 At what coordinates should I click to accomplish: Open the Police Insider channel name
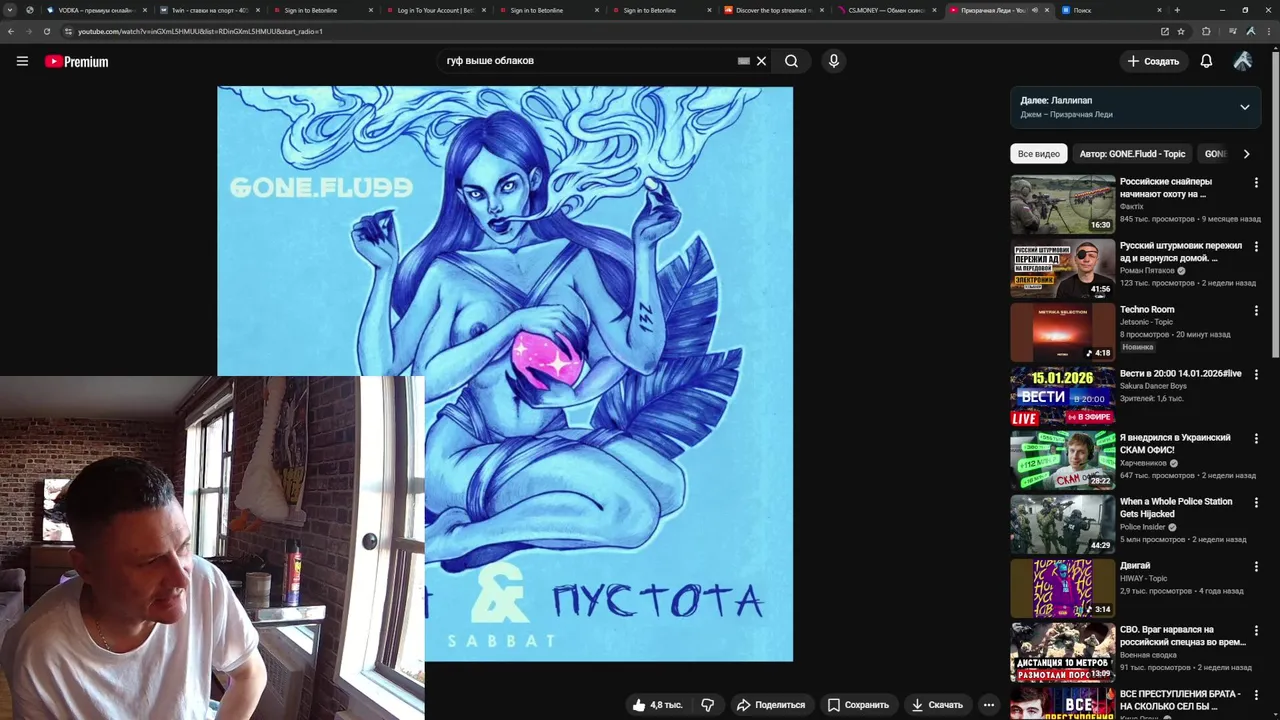[x=1141, y=527]
